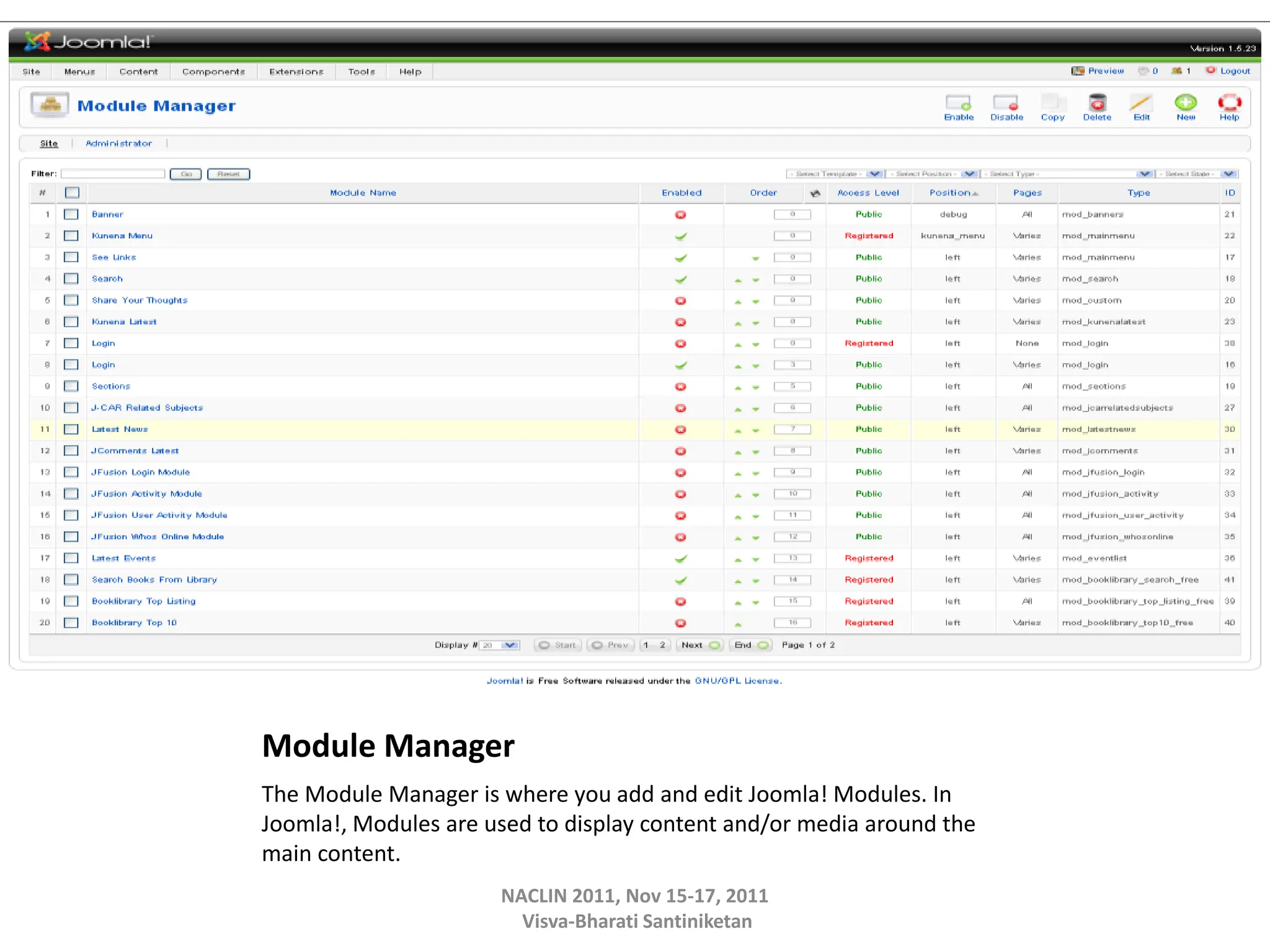
Task: Open the Site menu
Action: 31,72
